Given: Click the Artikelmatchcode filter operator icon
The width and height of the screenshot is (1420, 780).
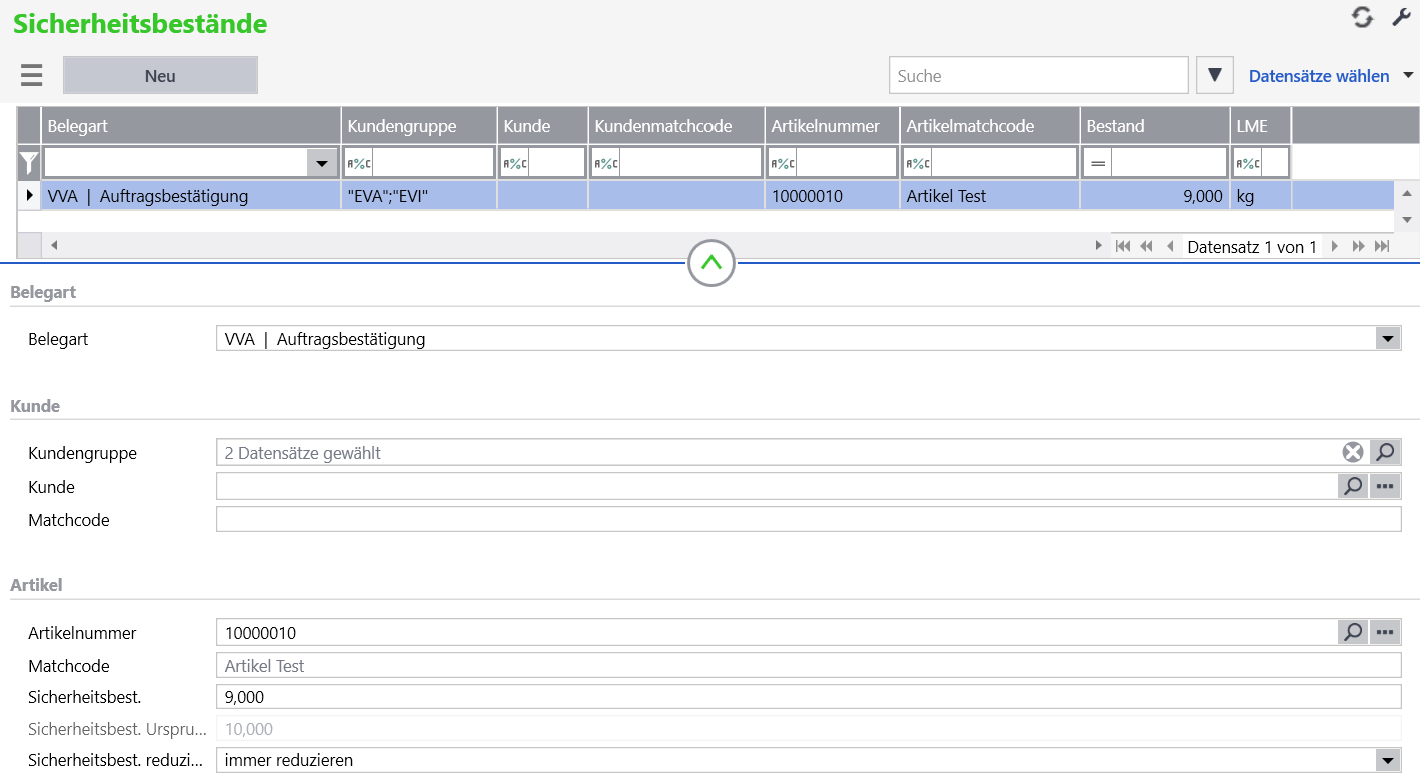Looking at the screenshot, I should 918,163.
